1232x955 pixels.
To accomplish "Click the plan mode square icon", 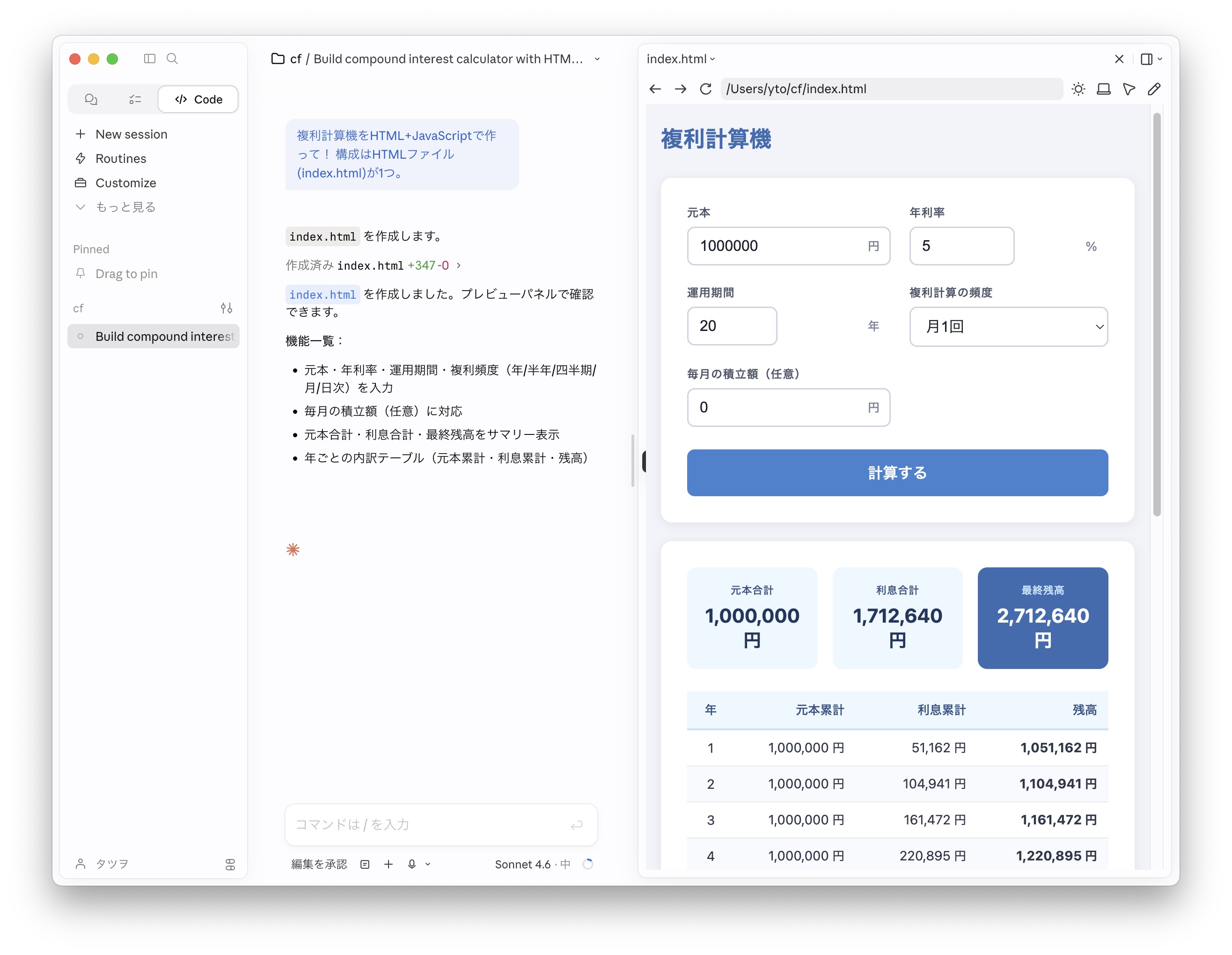I will point(365,864).
